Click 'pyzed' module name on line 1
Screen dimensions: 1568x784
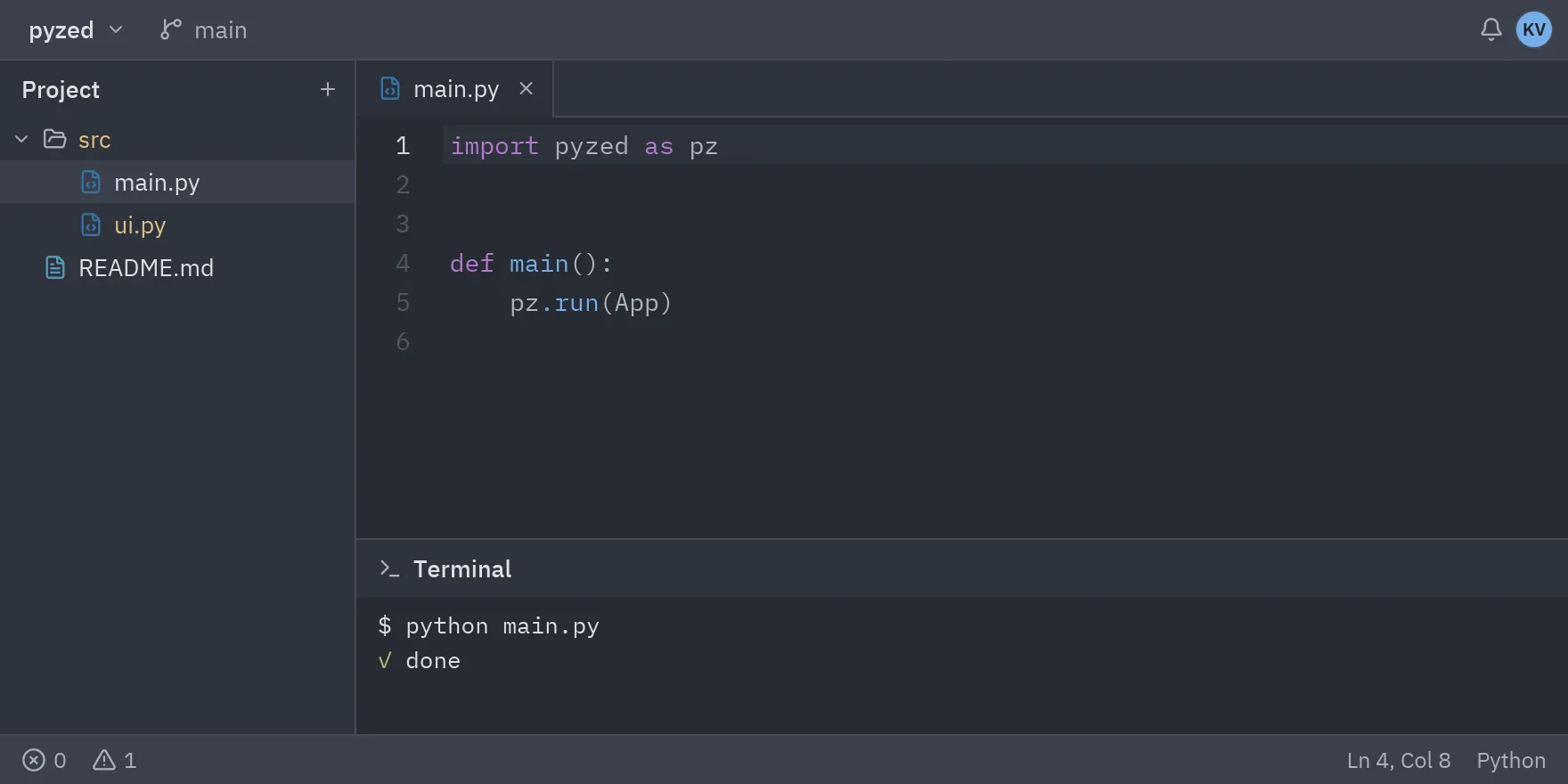pos(592,147)
